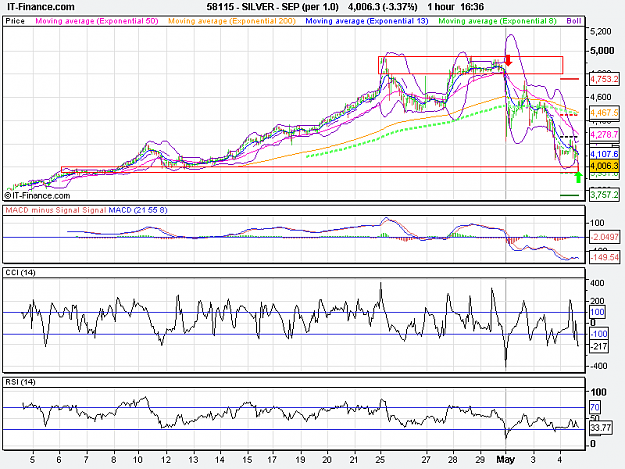Select Moving average (Exponential 50) legend entry
The image size is (625, 469).
click(97, 21)
